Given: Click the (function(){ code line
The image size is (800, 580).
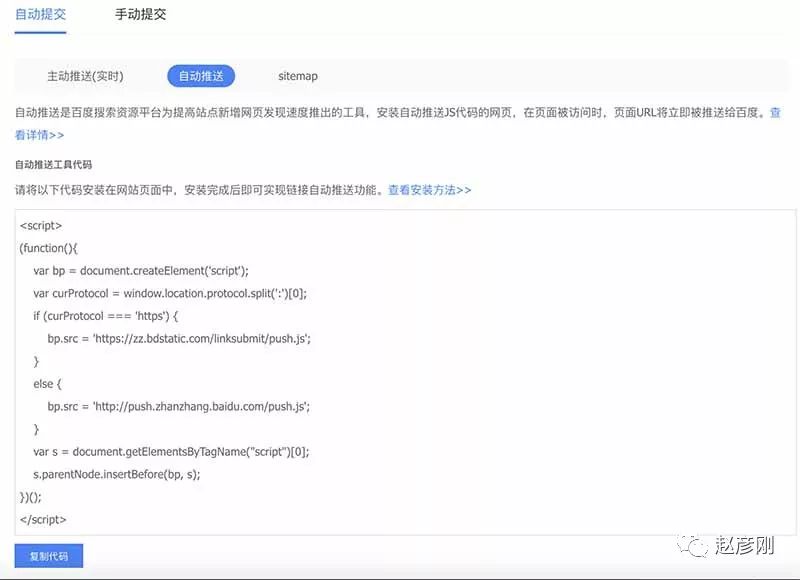Looking at the screenshot, I should tap(48, 248).
